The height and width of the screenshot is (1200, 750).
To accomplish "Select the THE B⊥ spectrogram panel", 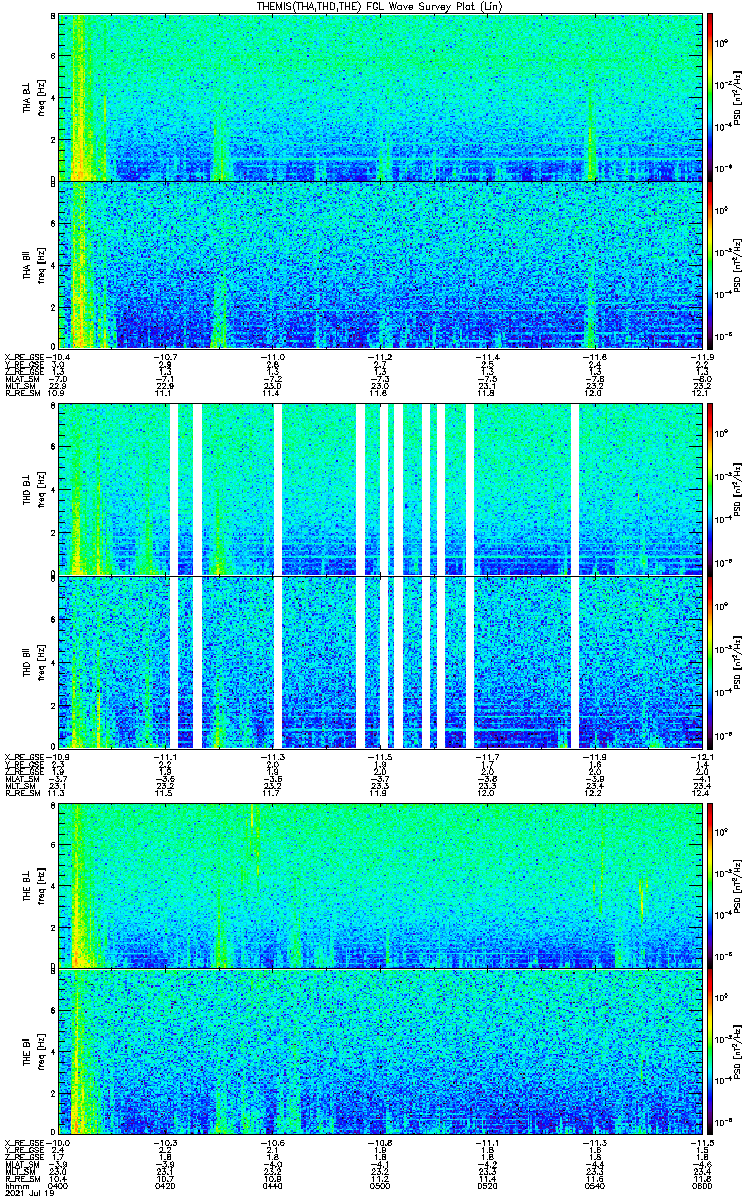I will pos(382,885).
